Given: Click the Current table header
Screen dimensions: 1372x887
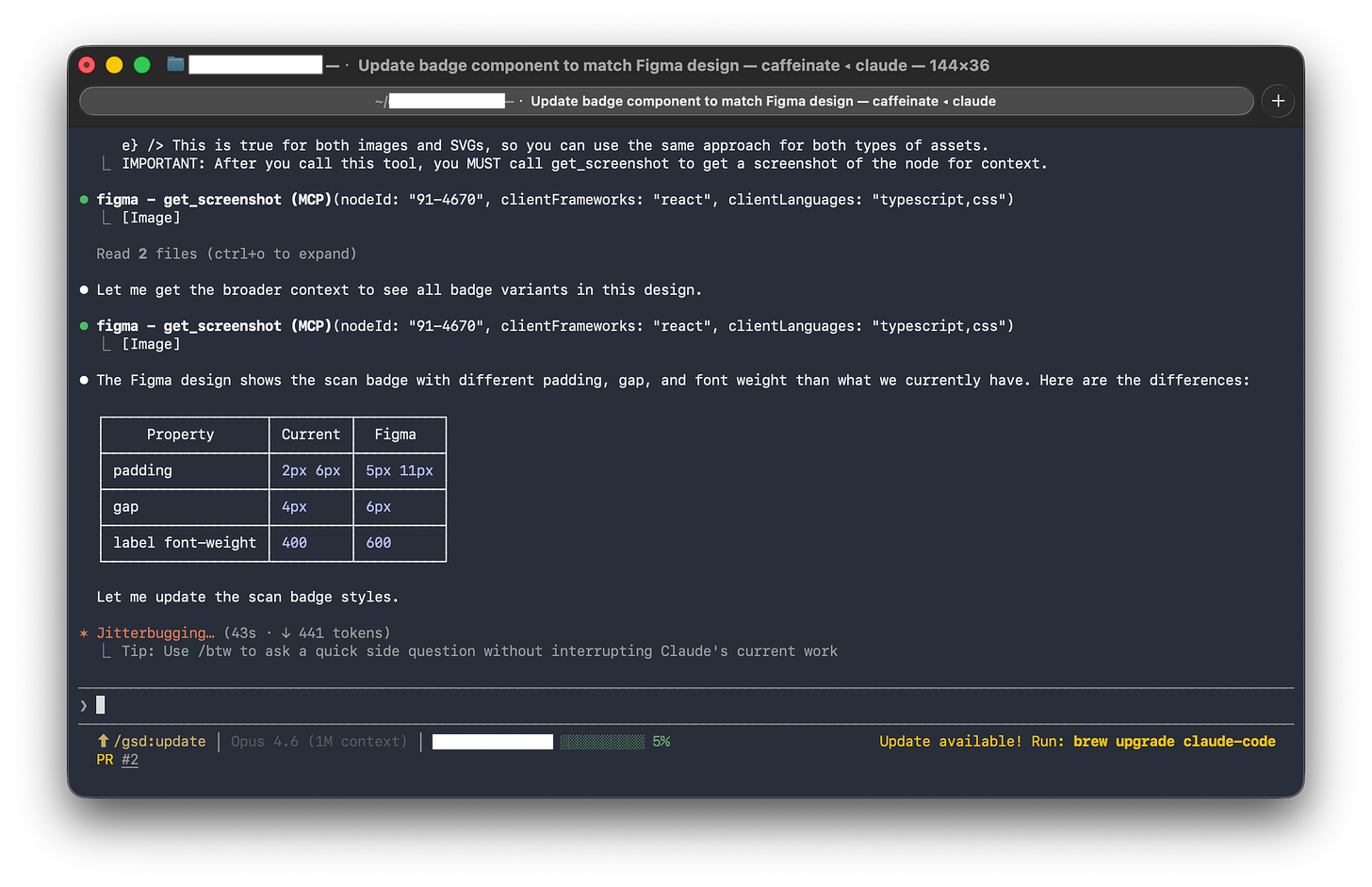Looking at the screenshot, I should pos(311,435).
